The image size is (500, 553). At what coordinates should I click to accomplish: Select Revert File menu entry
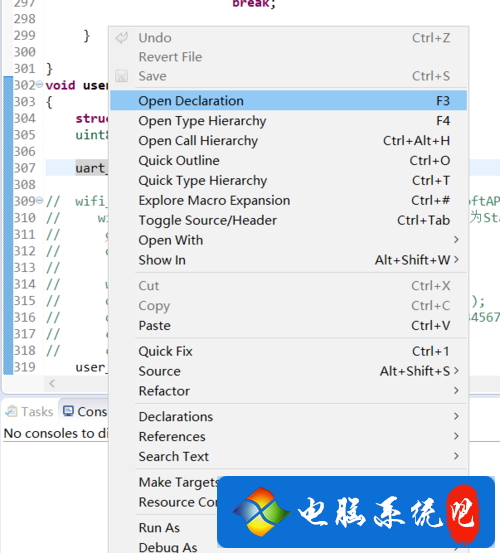pyautogui.click(x=288, y=57)
